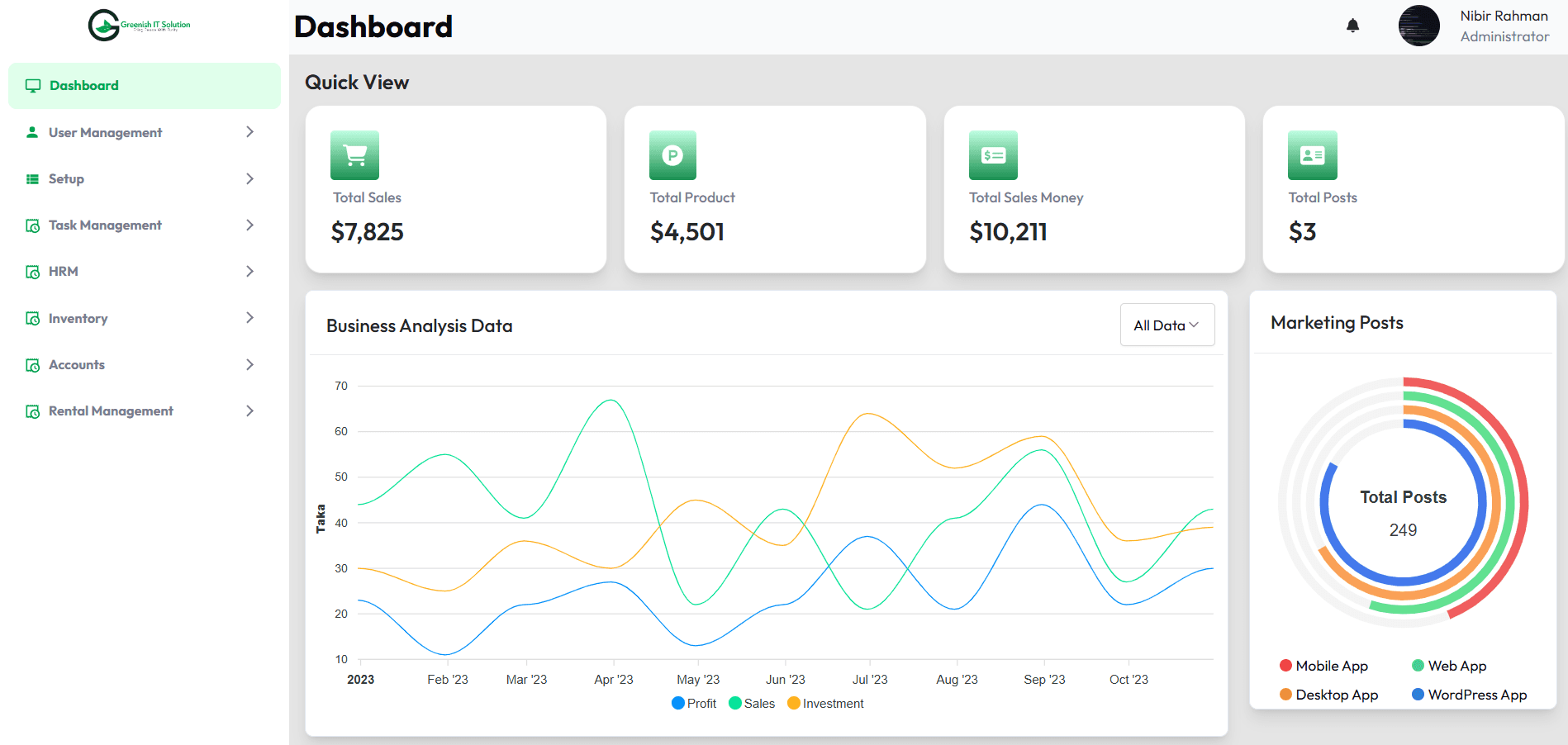Click the Setup list icon
Screen dimensions: 1568x745
tap(32, 179)
